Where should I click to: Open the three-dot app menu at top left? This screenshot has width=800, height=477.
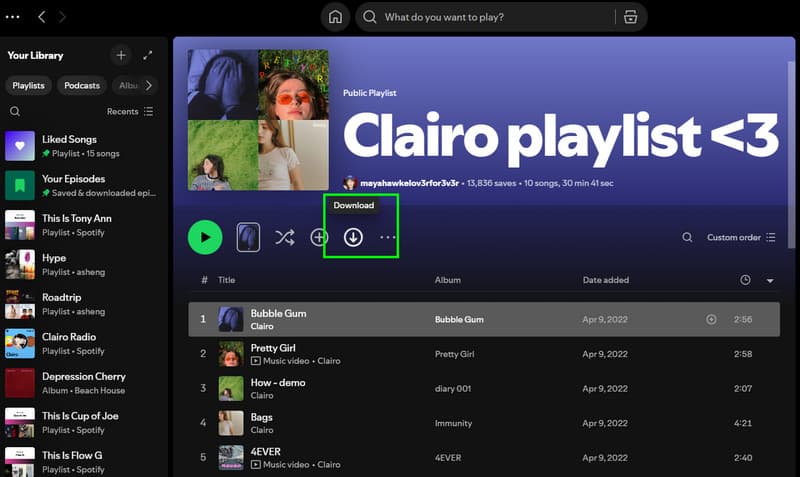(12, 17)
